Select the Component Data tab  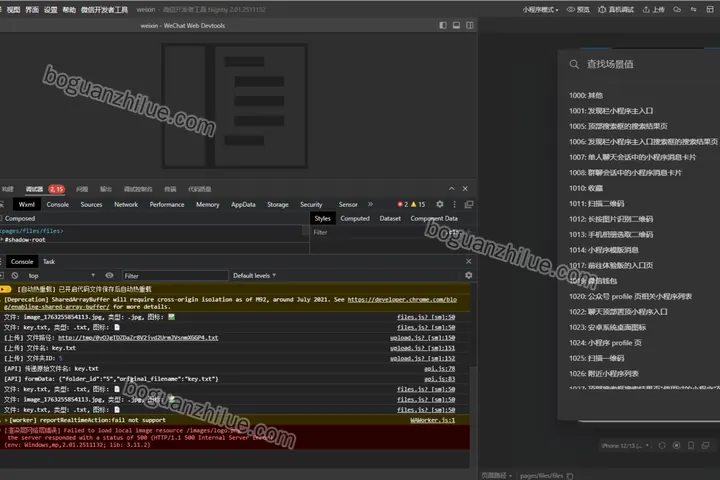(434, 219)
